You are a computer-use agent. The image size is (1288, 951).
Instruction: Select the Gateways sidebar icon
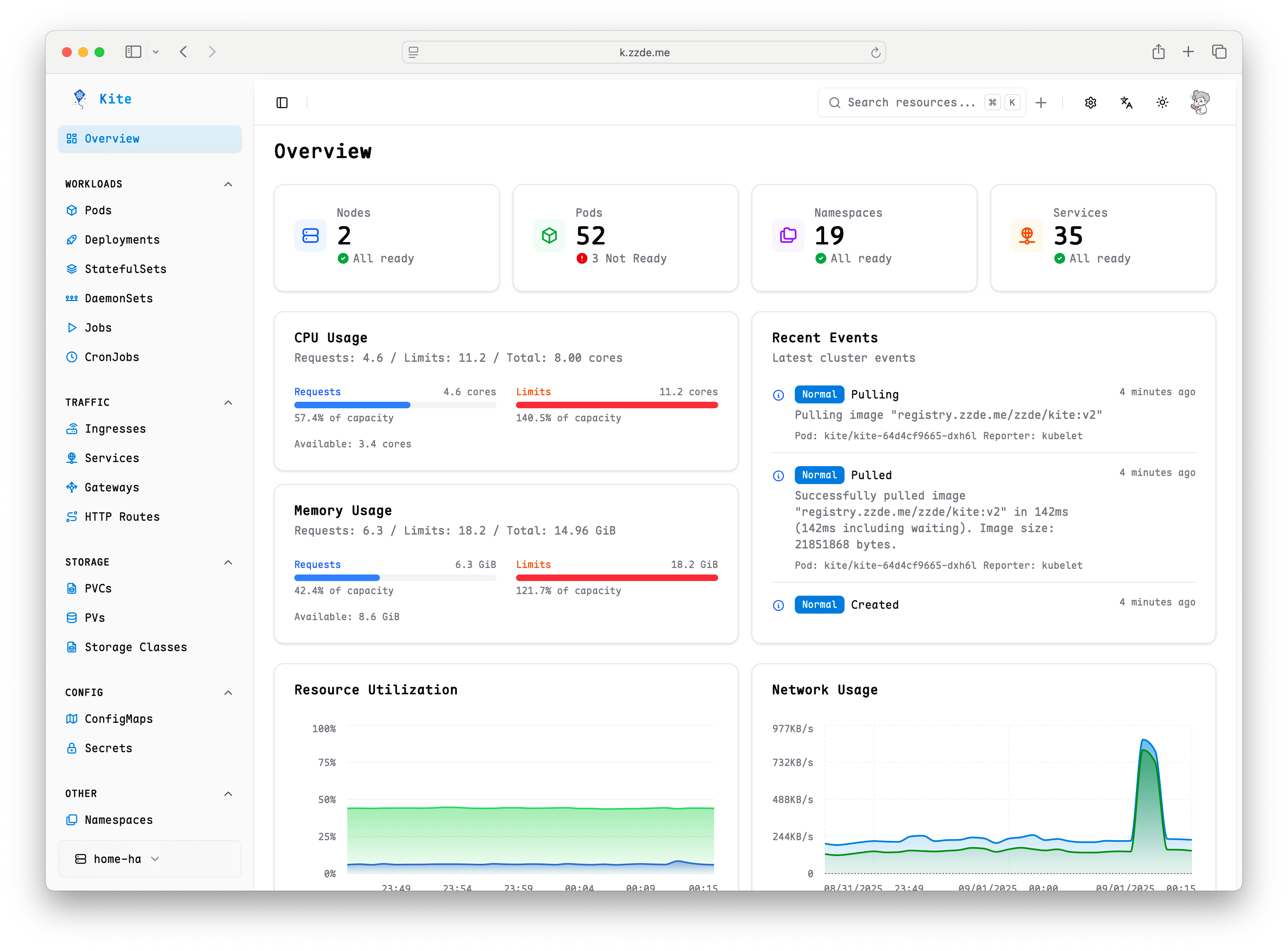(x=71, y=487)
